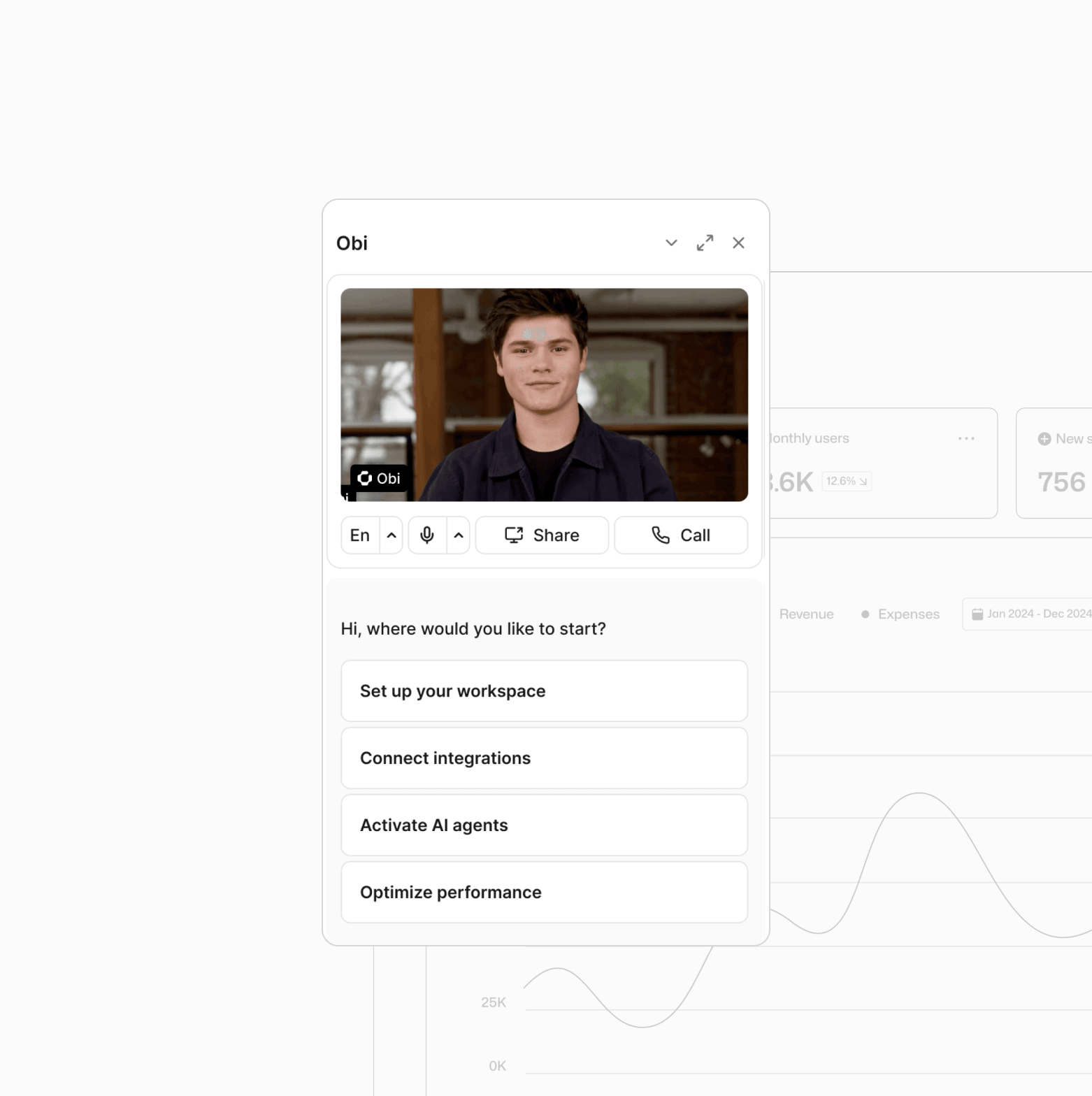Close the Obi assistant panel

point(738,243)
